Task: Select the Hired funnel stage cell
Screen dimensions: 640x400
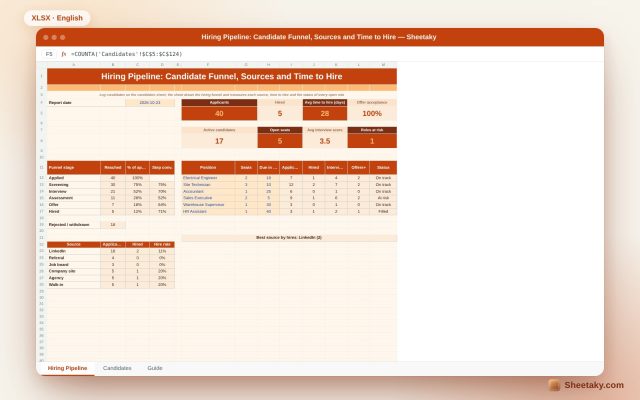Action: [74, 211]
